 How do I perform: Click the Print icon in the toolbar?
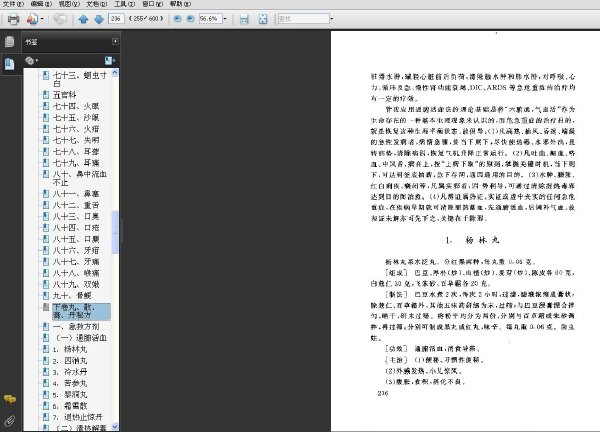point(13,19)
